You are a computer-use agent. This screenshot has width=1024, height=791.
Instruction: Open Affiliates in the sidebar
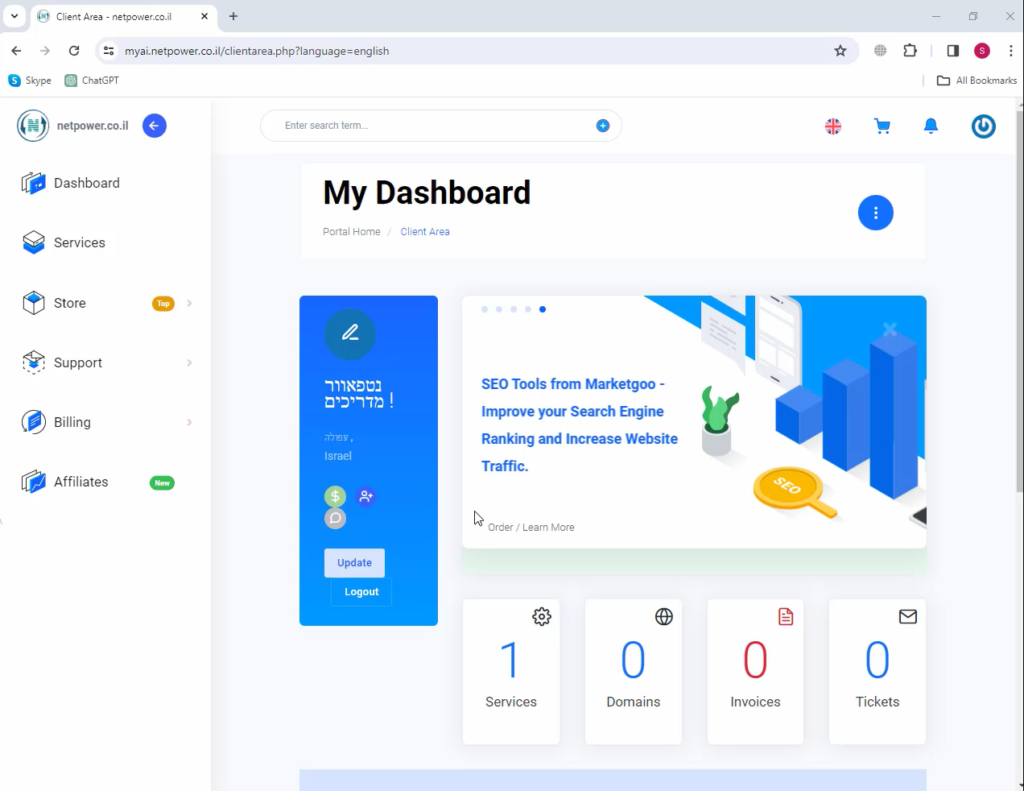80,482
